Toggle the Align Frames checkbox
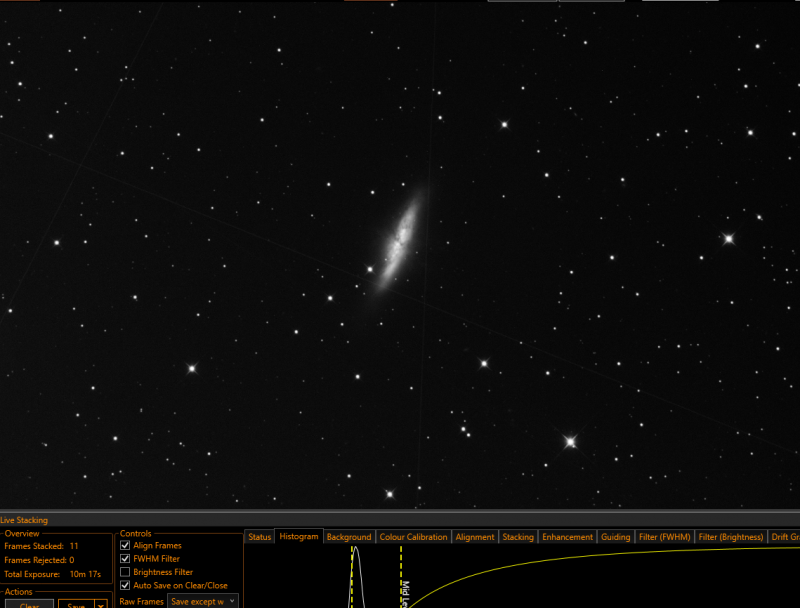Viewport: 800px width, 608px height. pos(125,545)
